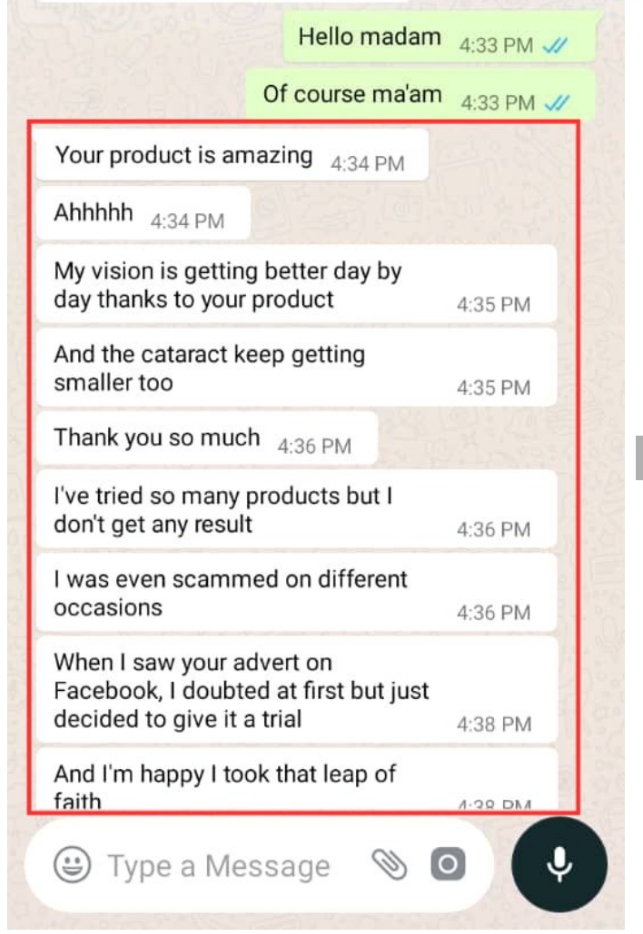The height and width of the screenshot is (934, 643).
Task: Select the Facebook advert message bubble
Action: pos(241,690)
